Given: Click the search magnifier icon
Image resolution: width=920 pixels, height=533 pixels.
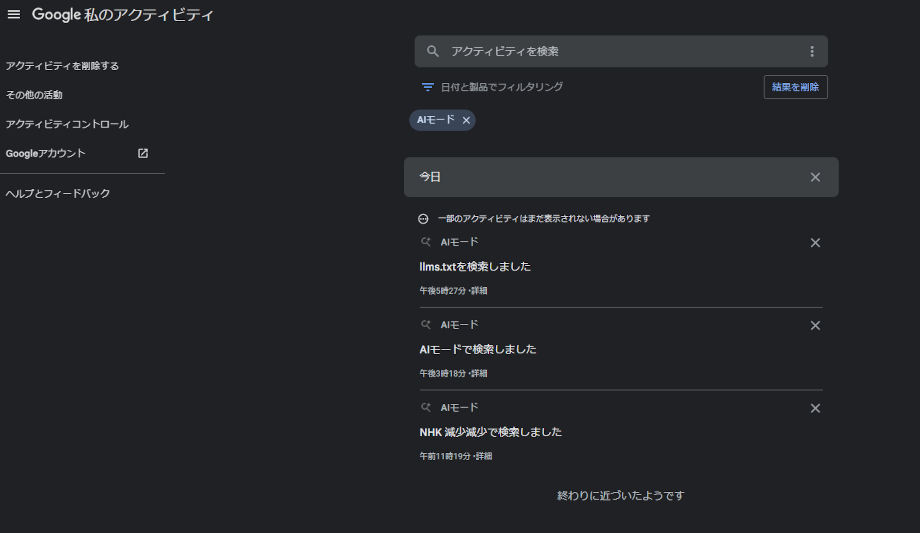Looking at the screenshot, I should [x=433, y=52].
